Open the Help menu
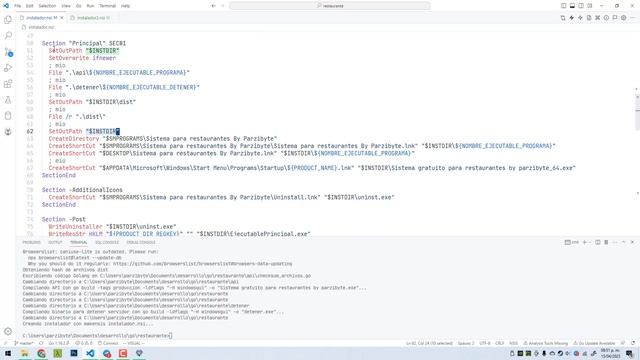 pyautogui.click(x=125, y=6)
